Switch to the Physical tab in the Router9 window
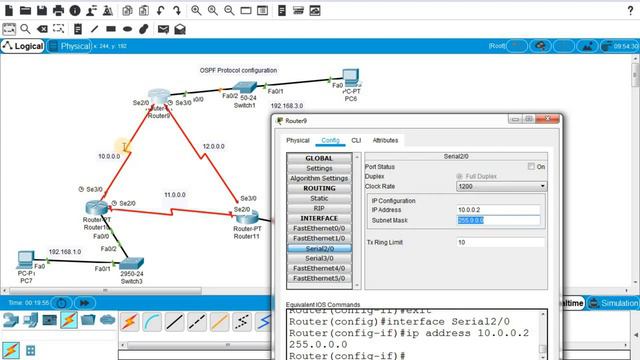This screenshot has height=360, width=640. coord(298,140)
